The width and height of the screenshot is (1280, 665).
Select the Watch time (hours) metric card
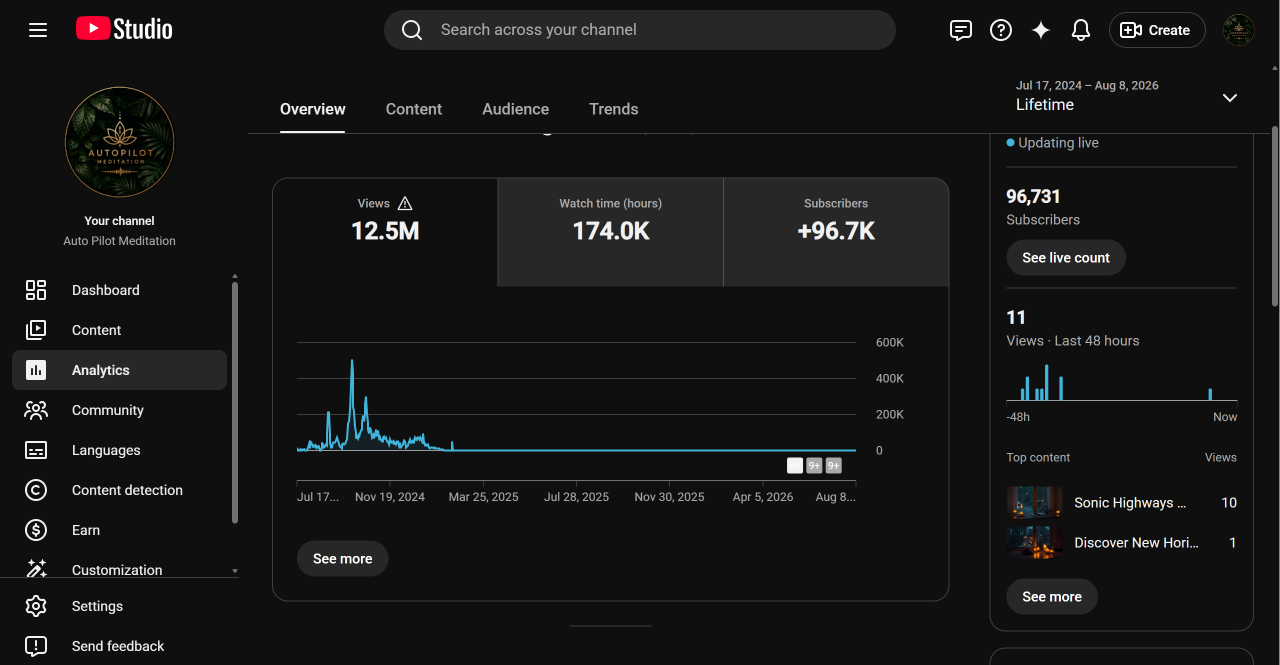(x=610, y=232)
